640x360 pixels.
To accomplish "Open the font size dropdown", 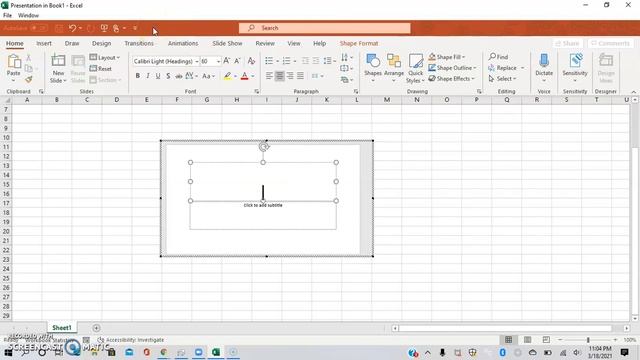I will click(x=218, y=61).
